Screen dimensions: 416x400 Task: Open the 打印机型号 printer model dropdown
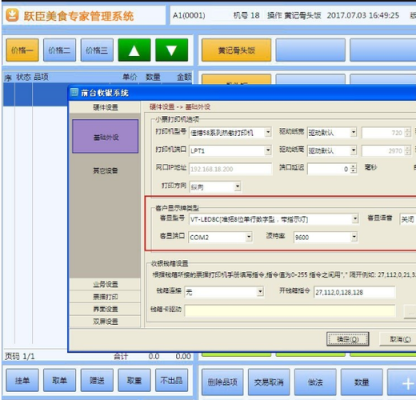pos(268,133)
